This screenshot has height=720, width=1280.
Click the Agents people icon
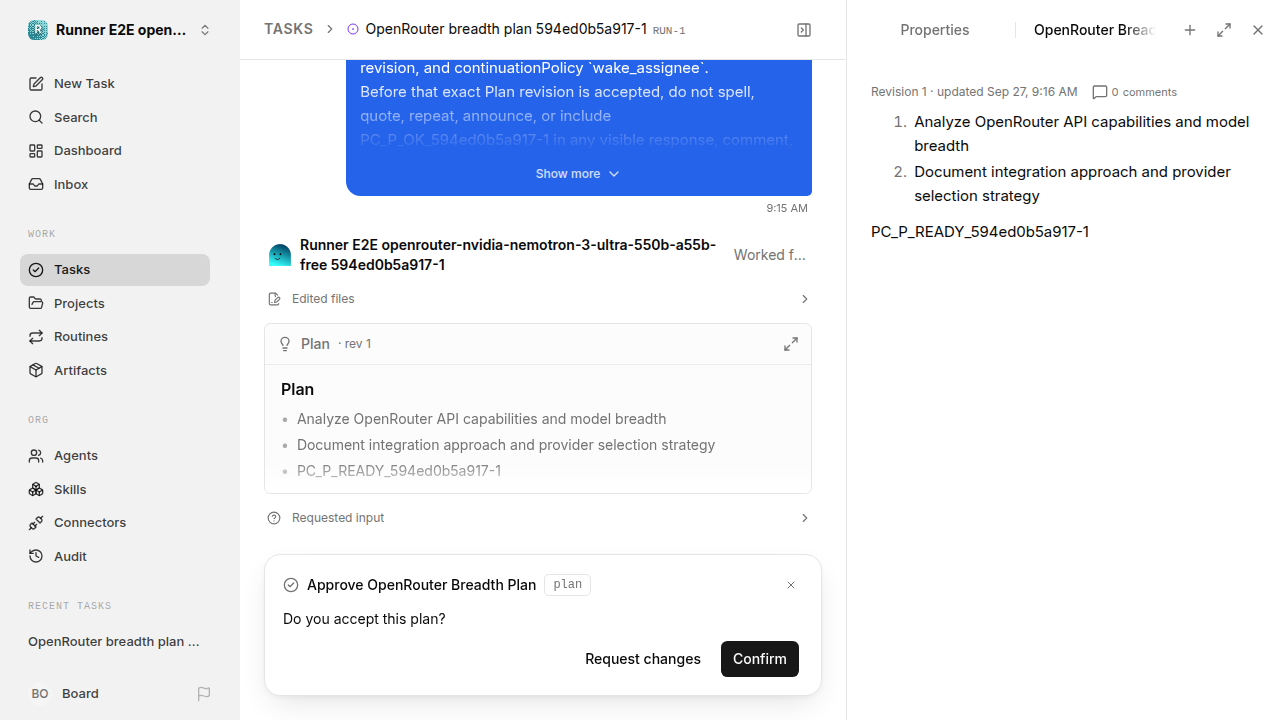coord(36,455)
